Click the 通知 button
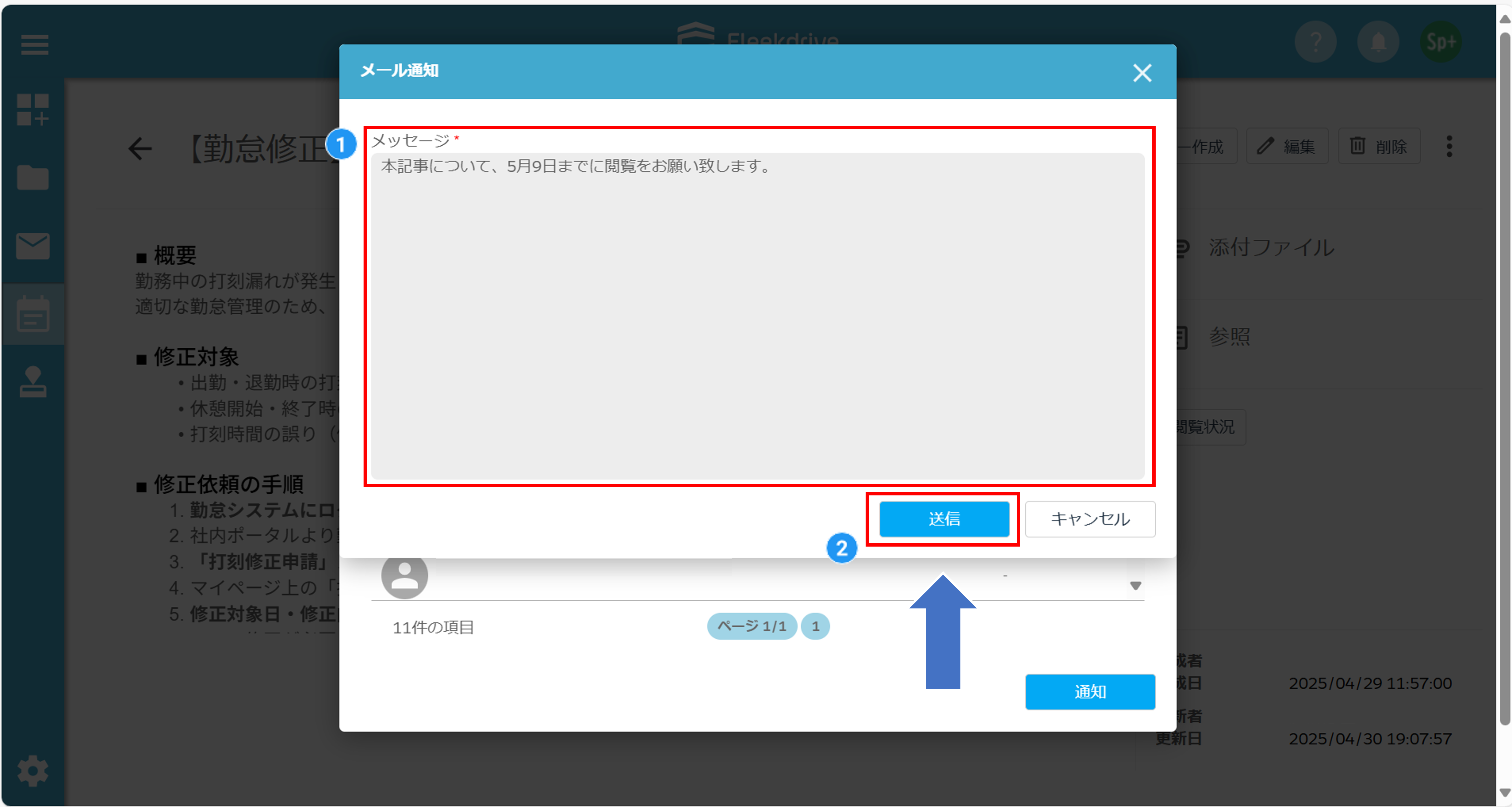The width and height of the screenshot is (1512, 807). pos(1090,692)
